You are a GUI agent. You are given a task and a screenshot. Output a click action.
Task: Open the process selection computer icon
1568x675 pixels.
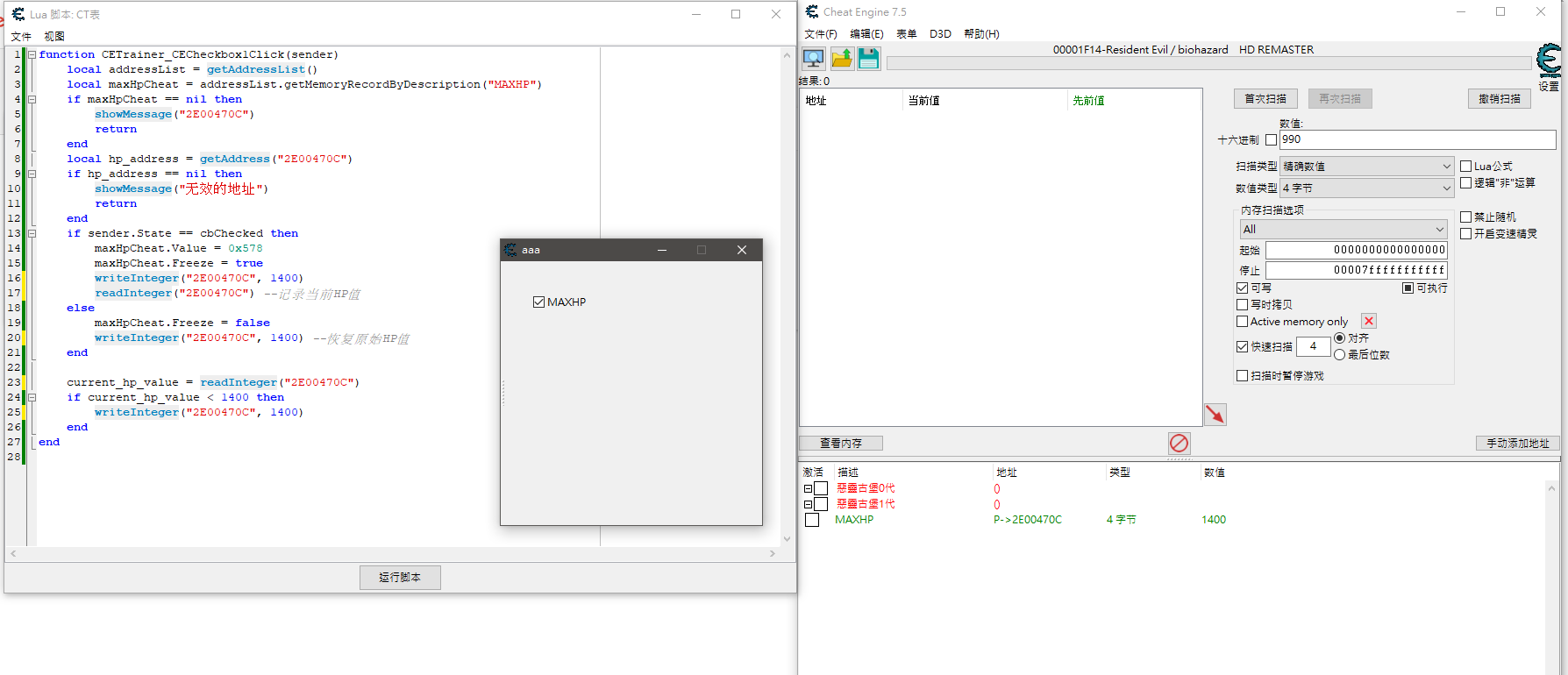tap(814, 59)
